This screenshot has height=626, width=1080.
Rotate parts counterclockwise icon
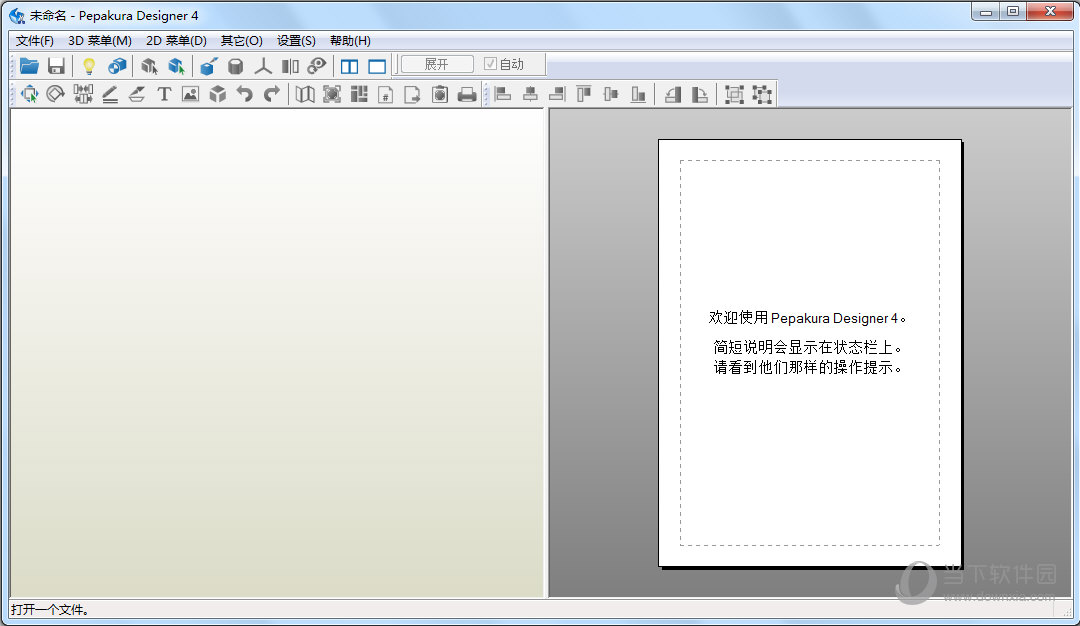(x=673, y=94)
